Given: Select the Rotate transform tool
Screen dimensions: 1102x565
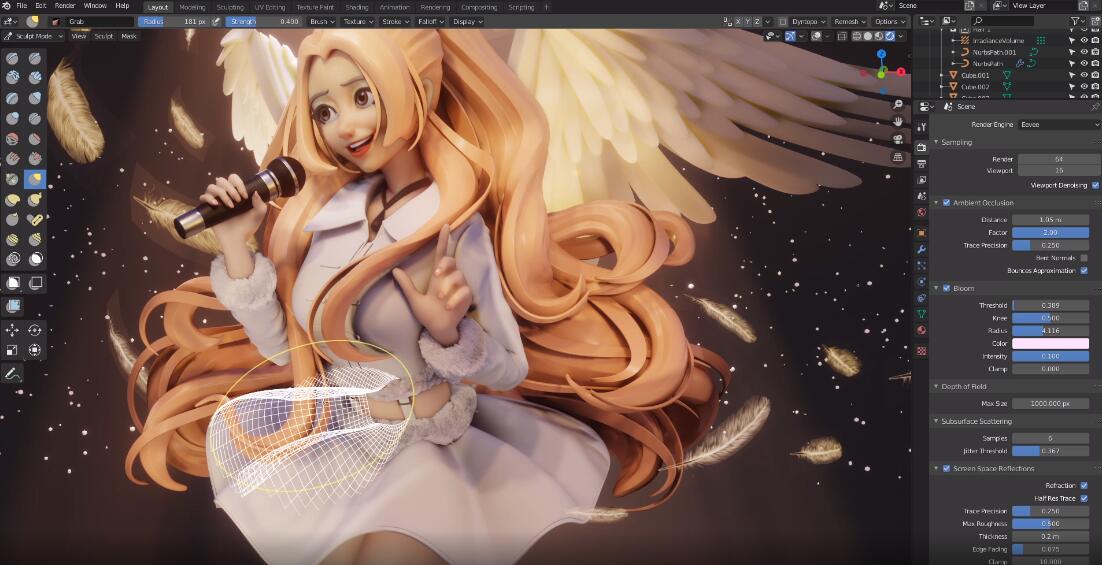Looking at the screenshot, I should point(34,330).
